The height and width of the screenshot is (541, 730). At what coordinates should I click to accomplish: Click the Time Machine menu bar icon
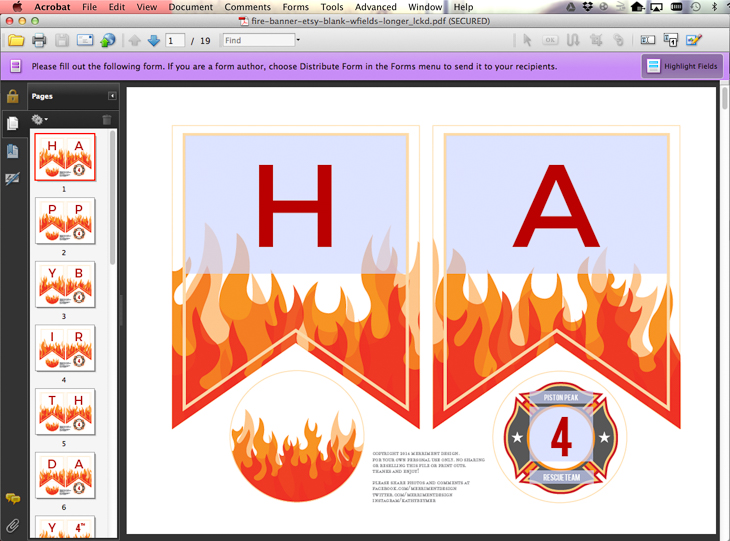(696, 7)
